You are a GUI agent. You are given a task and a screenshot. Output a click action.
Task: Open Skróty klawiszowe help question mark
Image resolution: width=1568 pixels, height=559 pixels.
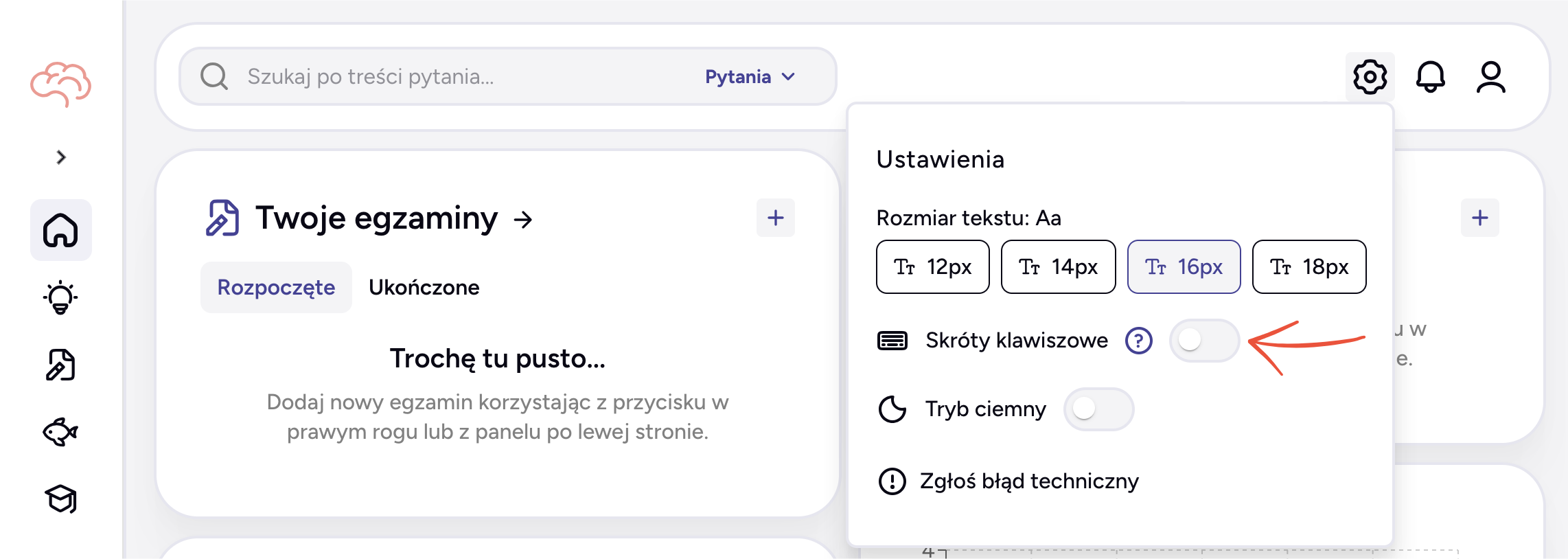[1139, 340]
